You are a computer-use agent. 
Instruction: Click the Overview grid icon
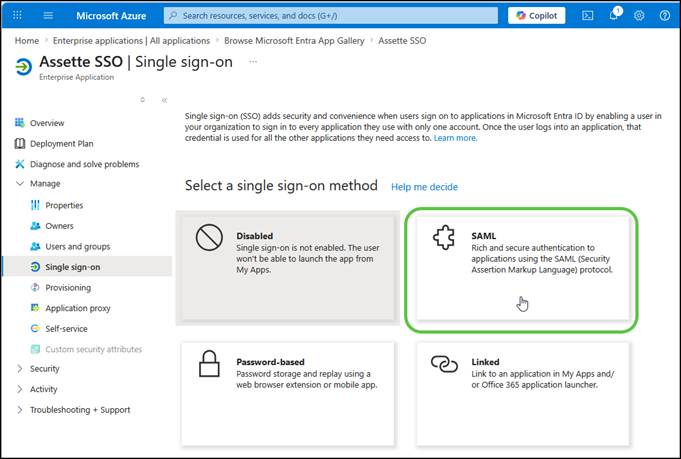(20, 123)
